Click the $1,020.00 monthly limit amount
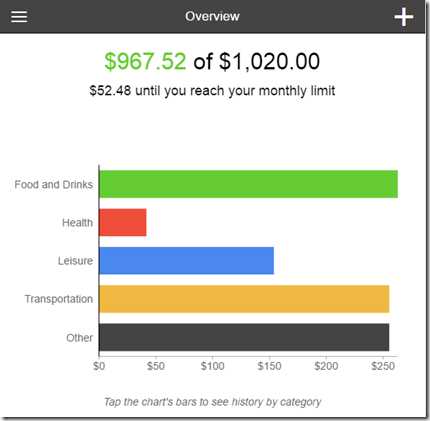This screenshot has width=430, height=421. tap(269, 61)
